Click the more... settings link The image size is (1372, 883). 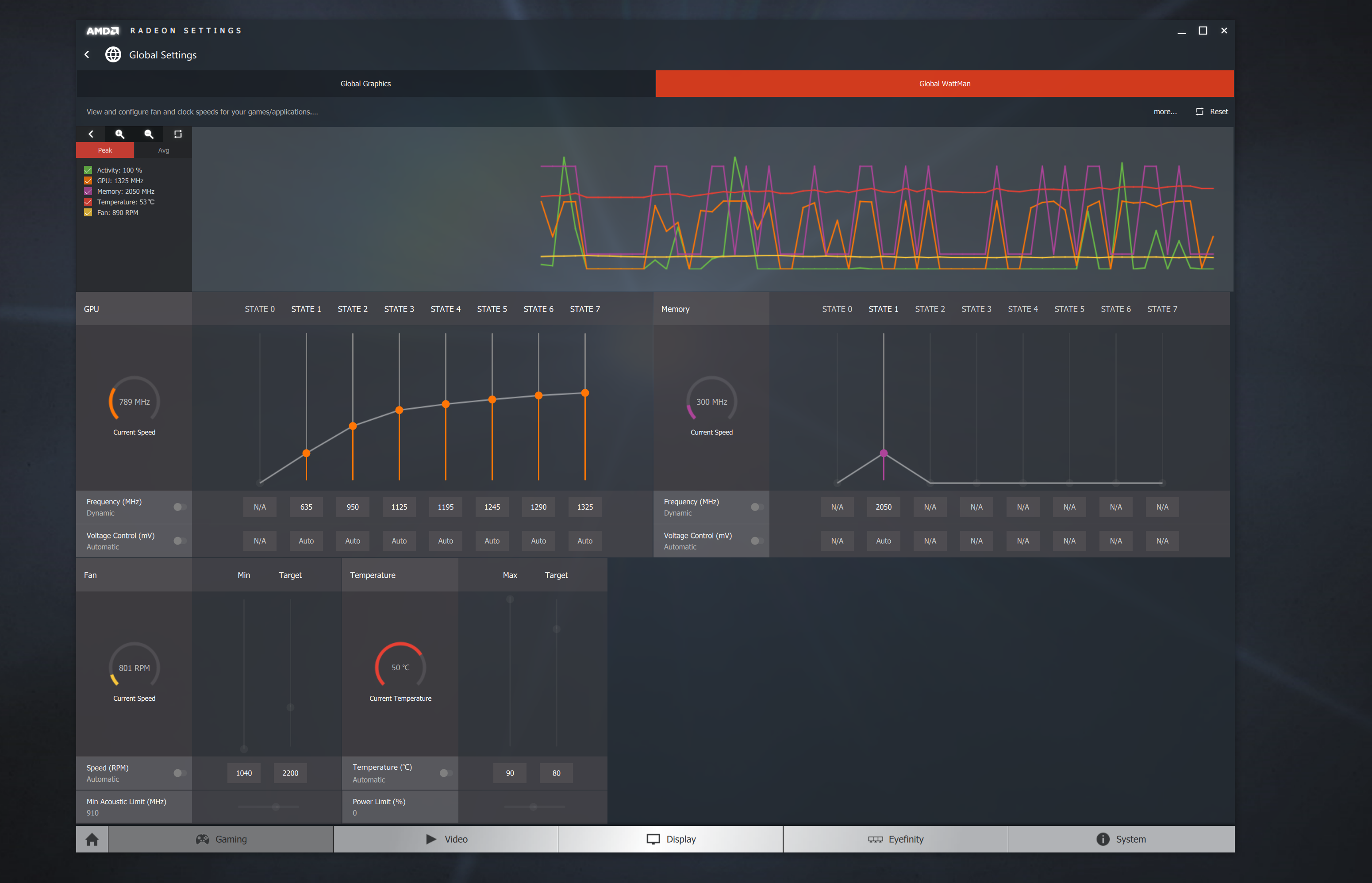click(x=1163, y=111)
